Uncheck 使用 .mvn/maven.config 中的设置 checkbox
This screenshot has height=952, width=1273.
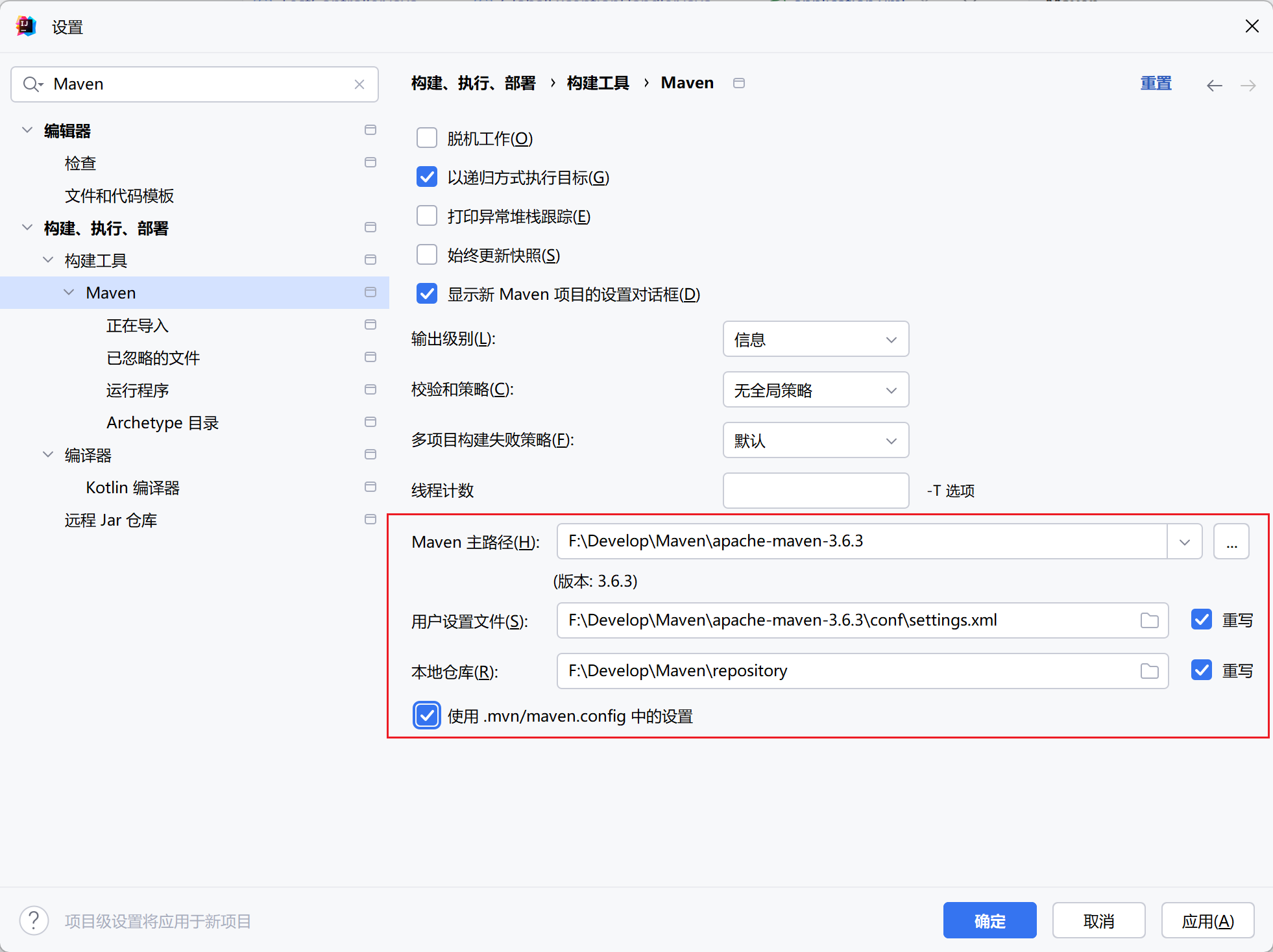coord(427,715)
